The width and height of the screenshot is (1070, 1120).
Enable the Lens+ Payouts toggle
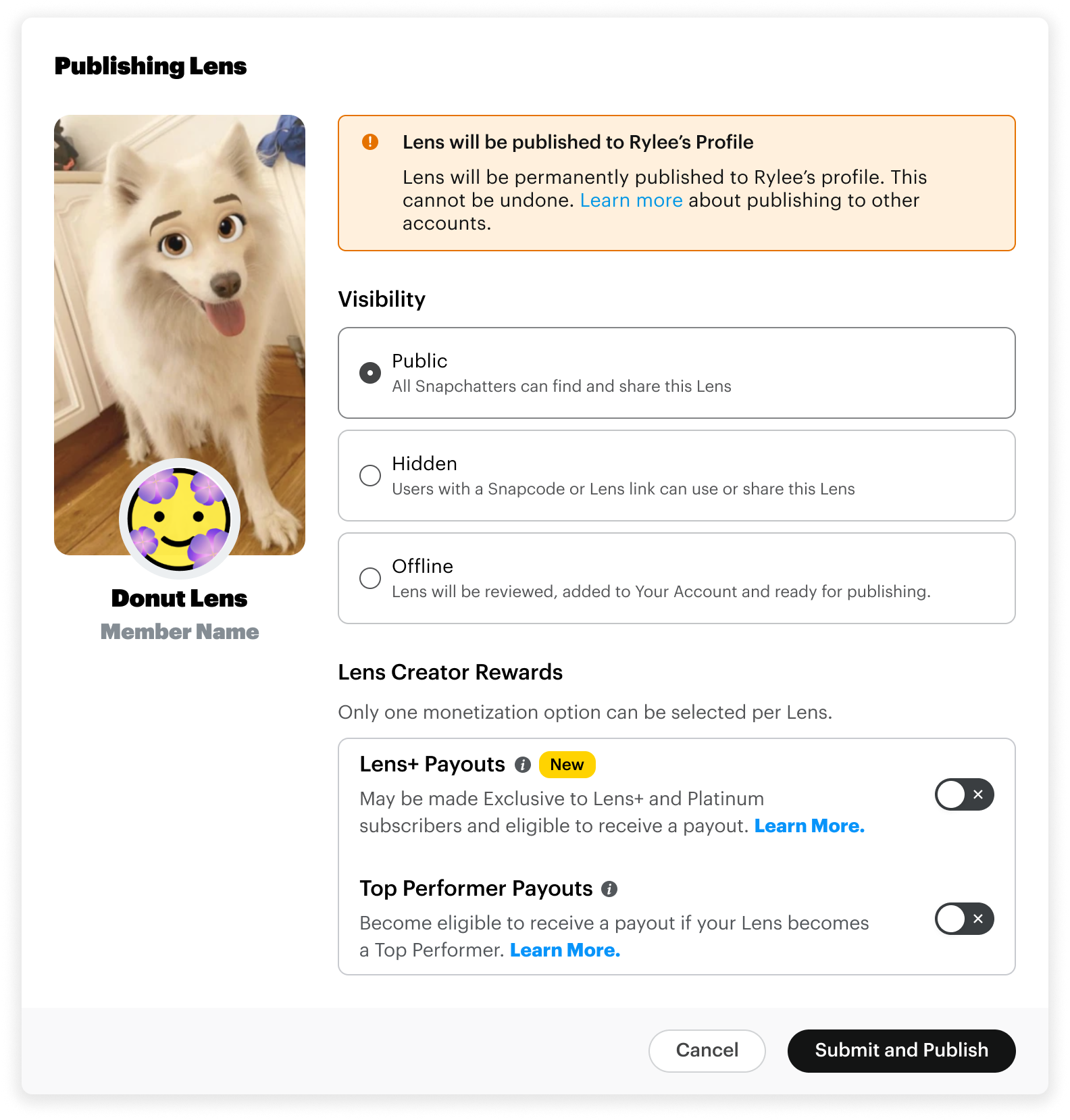tap(964, 794)
